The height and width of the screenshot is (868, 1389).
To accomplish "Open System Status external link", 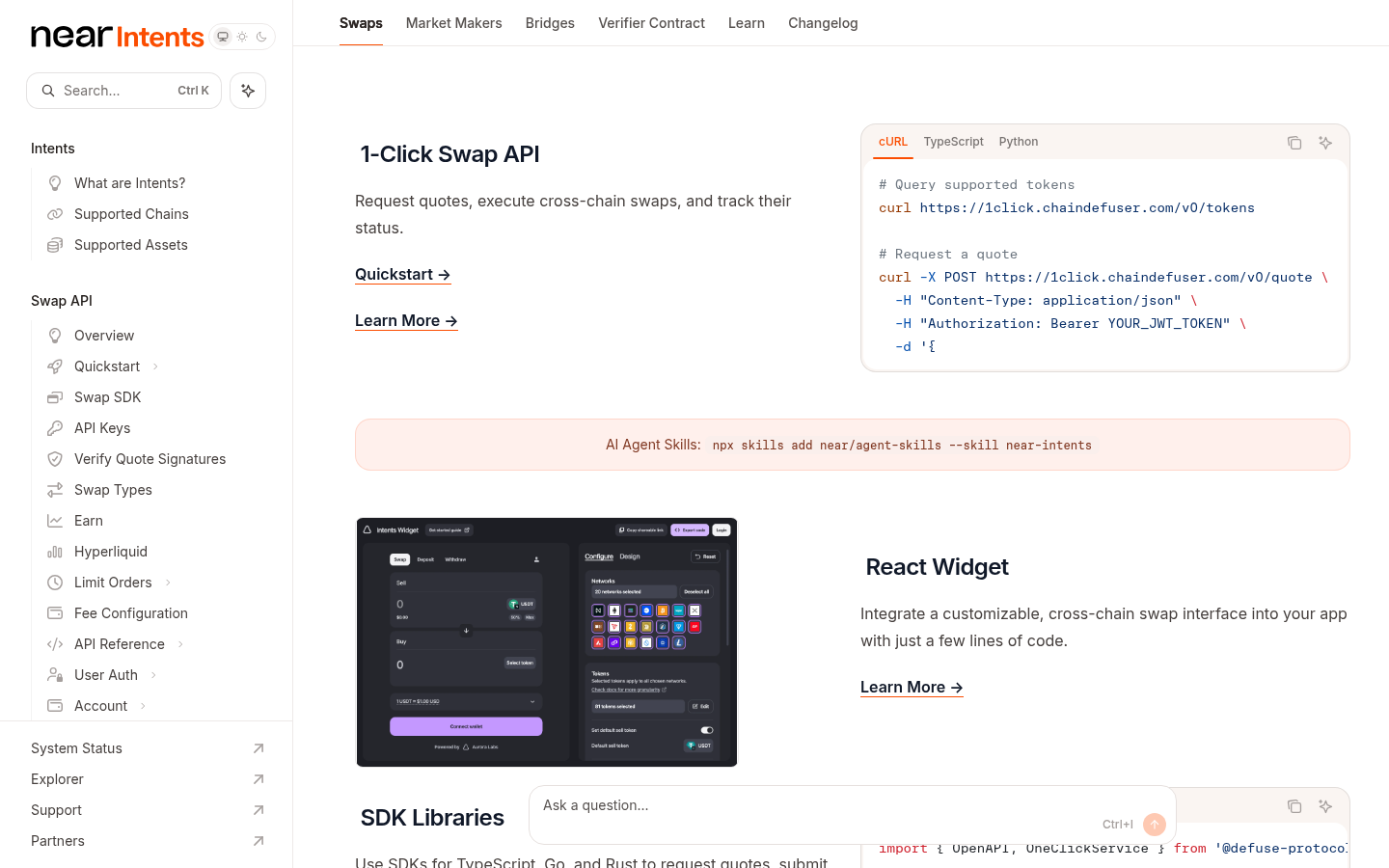I will click(x=147, y=748).
